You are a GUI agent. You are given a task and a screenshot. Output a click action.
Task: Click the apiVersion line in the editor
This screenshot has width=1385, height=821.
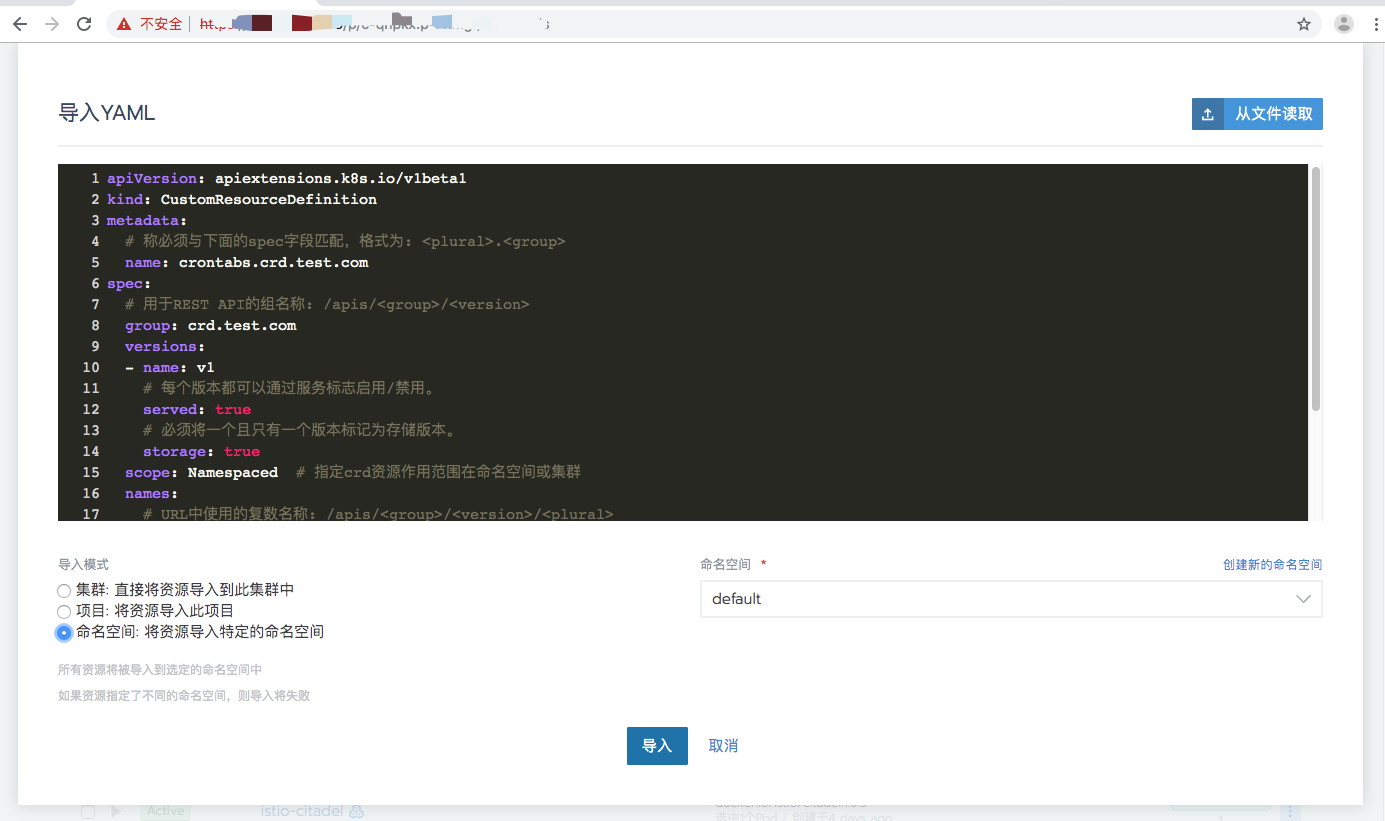click(287, 178)
